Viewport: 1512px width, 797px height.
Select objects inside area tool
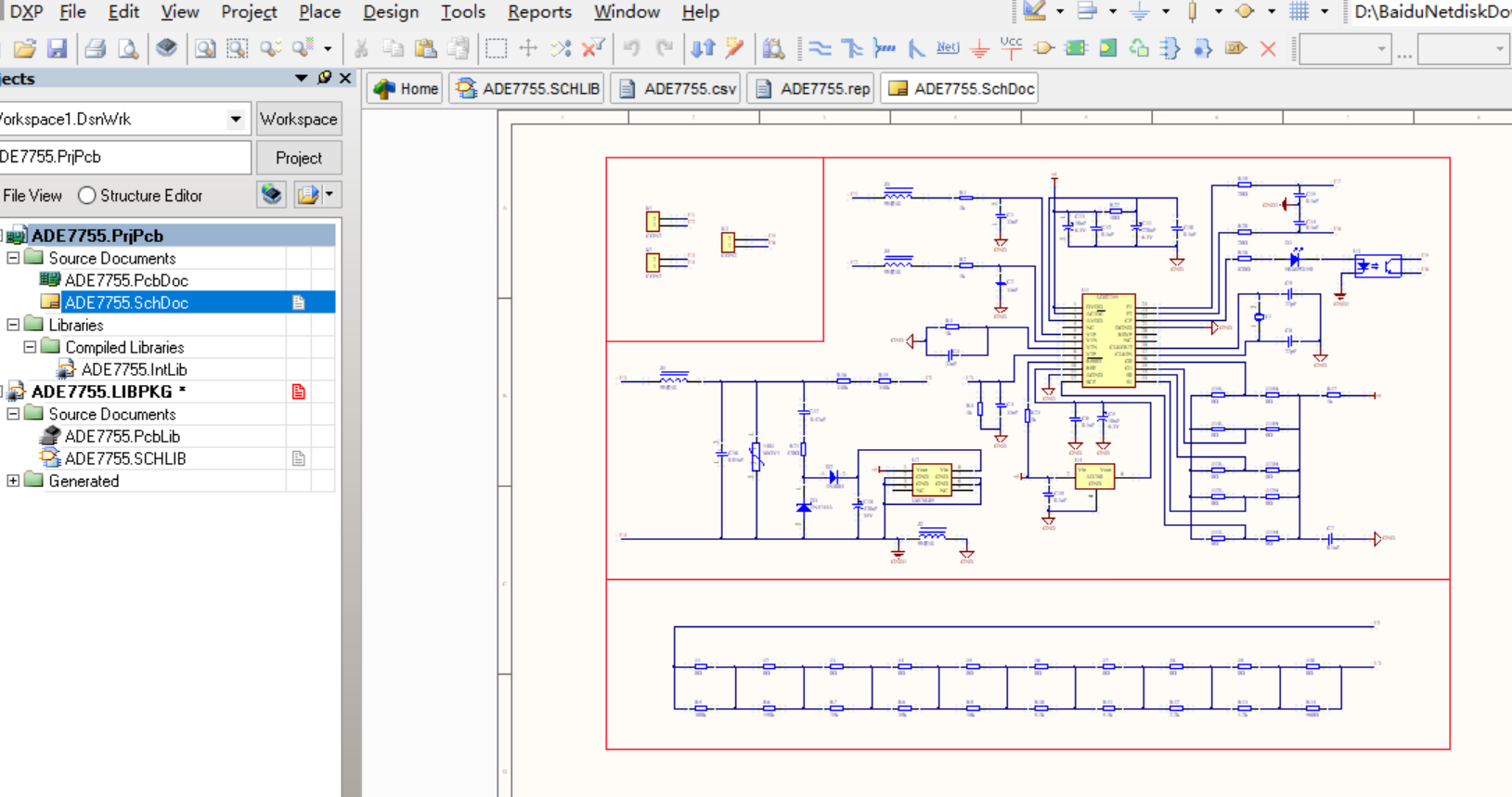[x=497, y=48]
